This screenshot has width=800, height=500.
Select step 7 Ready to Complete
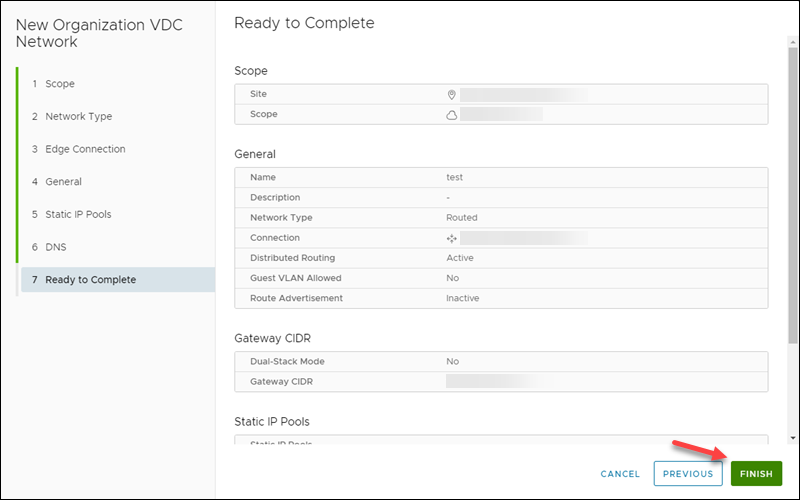point(118,280)
